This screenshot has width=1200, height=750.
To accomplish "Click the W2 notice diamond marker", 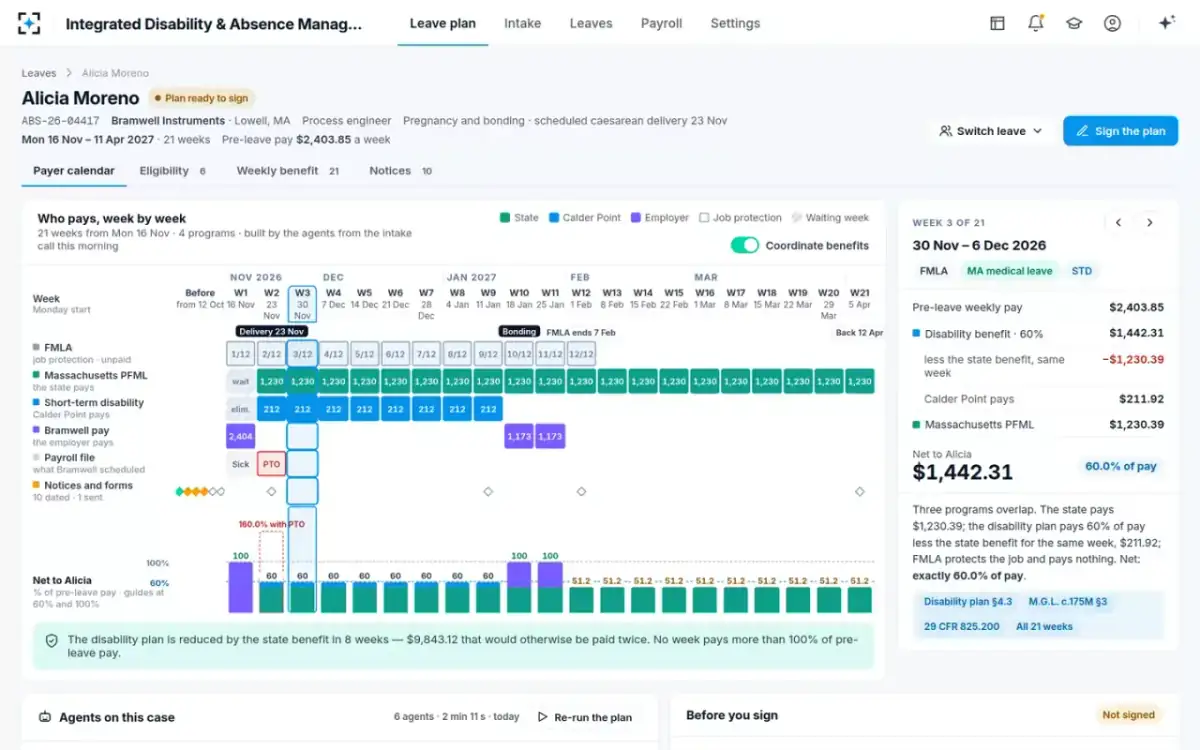I will 271,491.
